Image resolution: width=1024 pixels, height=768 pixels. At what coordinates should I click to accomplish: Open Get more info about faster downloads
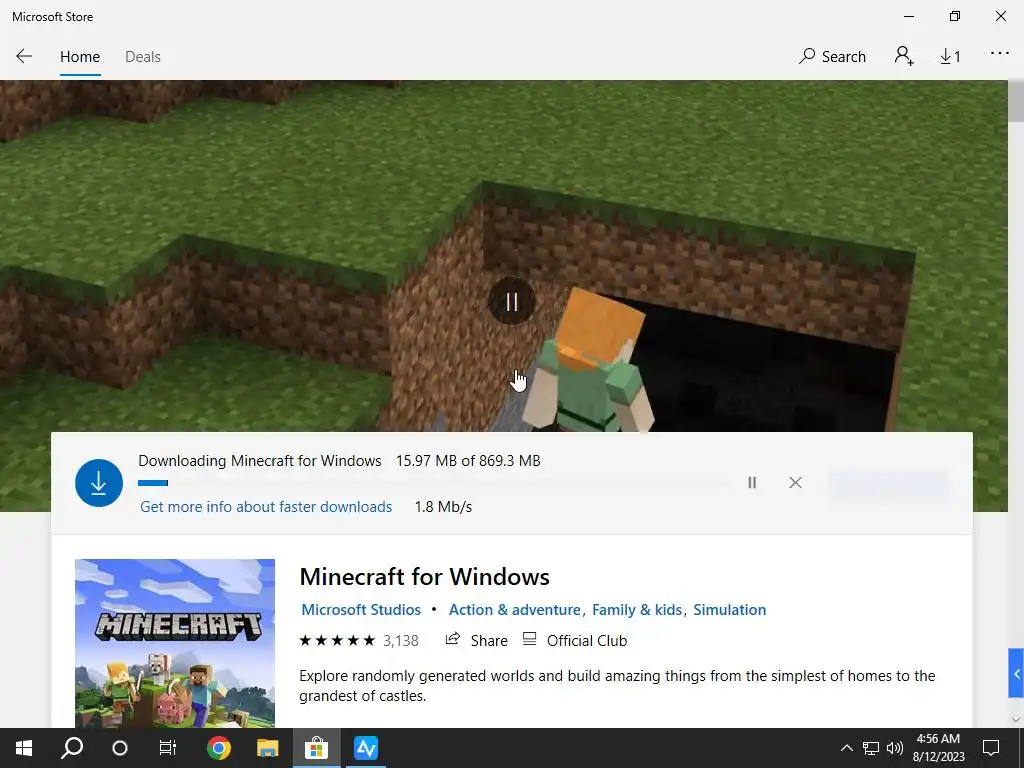(266, 507)
